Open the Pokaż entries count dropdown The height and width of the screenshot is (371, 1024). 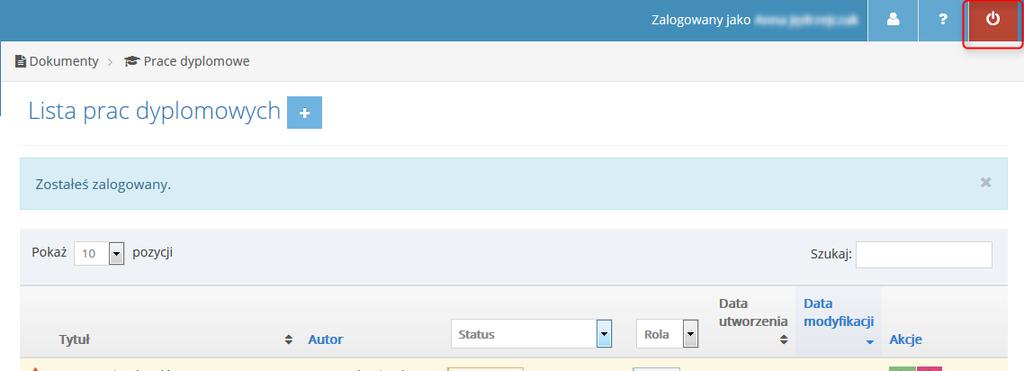tap(99, 253)
